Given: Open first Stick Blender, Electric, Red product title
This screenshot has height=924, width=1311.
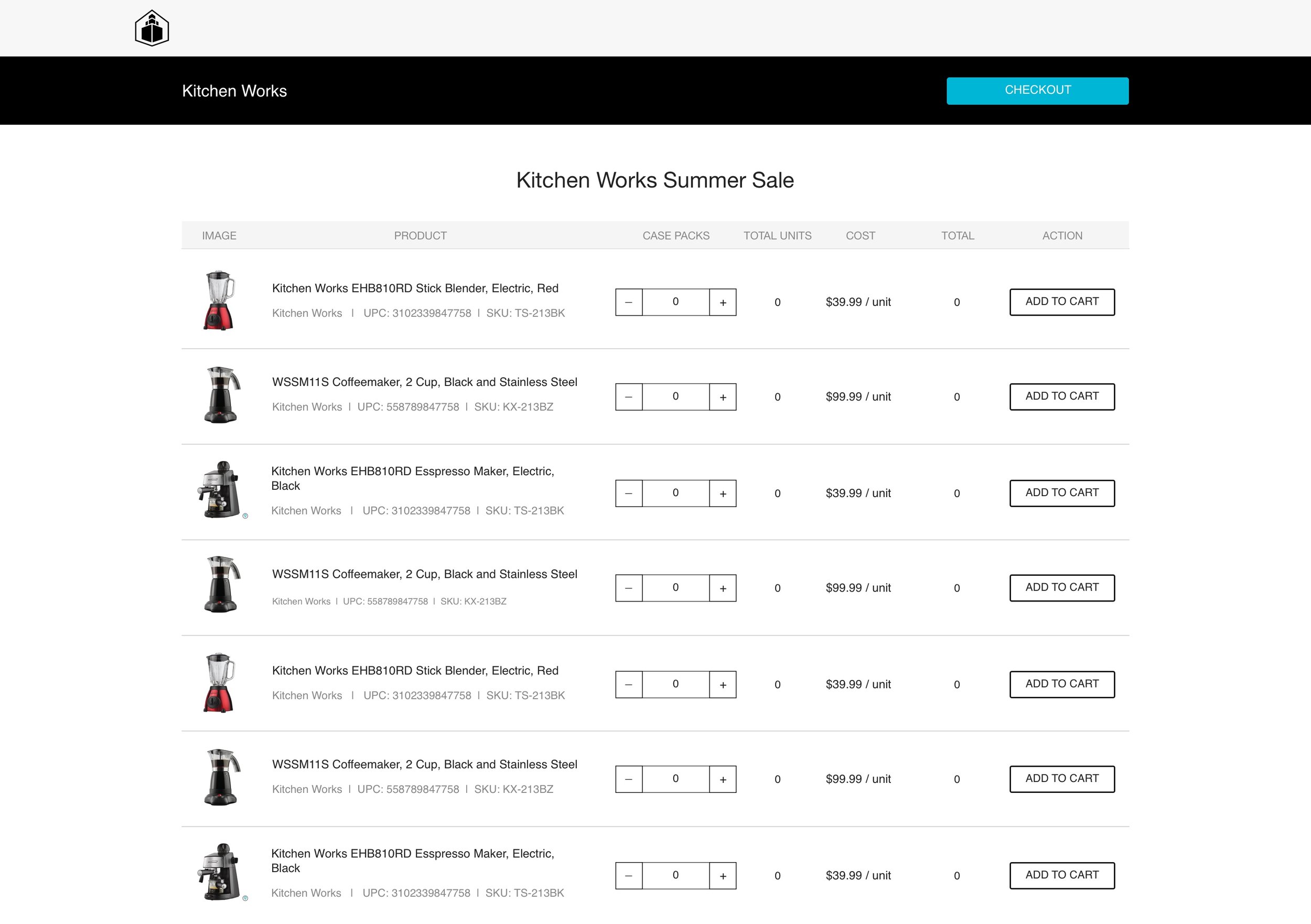Looking at the screenshot, I should tap(415, 288).
